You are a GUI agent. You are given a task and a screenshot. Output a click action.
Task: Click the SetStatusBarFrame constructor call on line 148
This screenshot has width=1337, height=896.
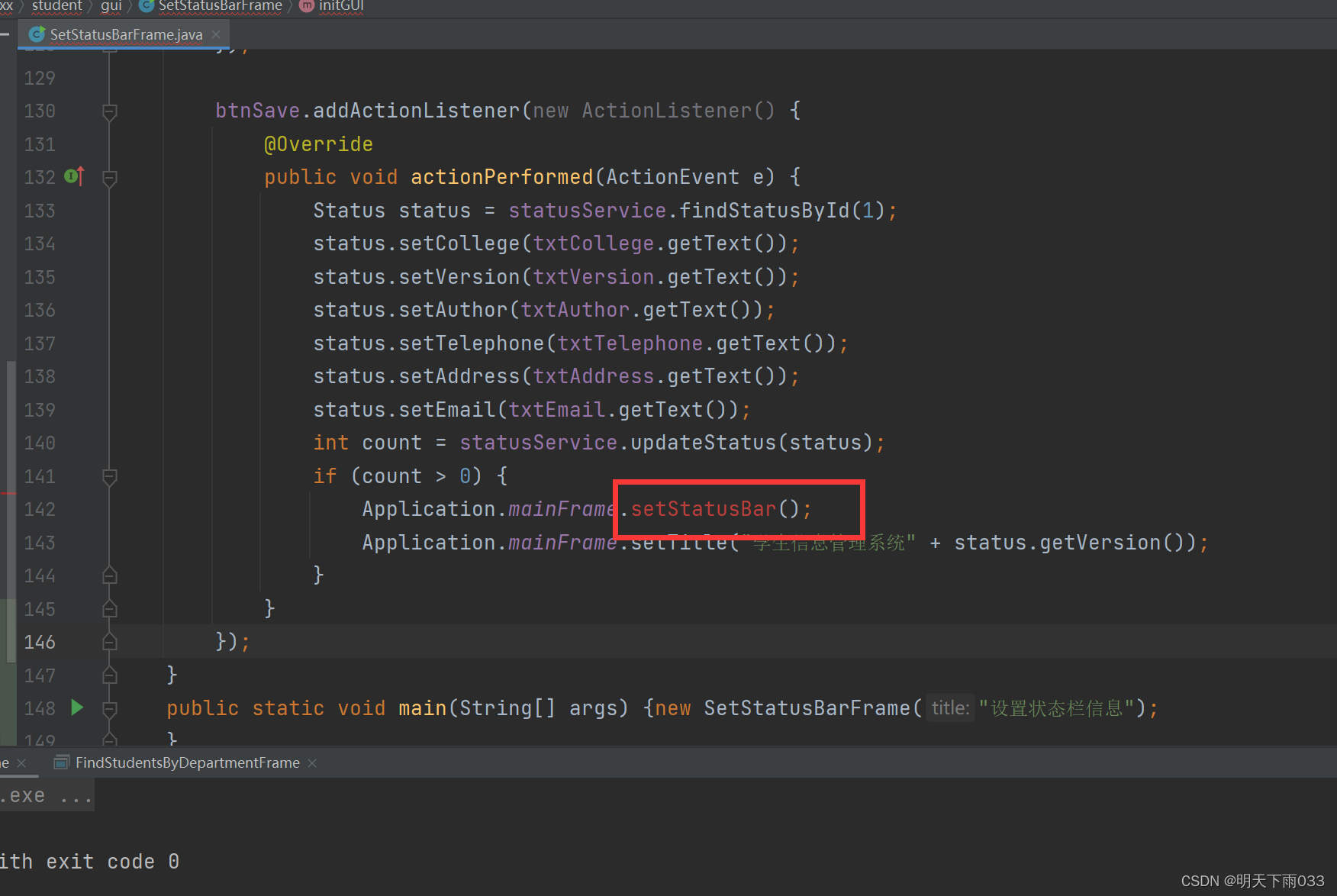tap(807, 708)
